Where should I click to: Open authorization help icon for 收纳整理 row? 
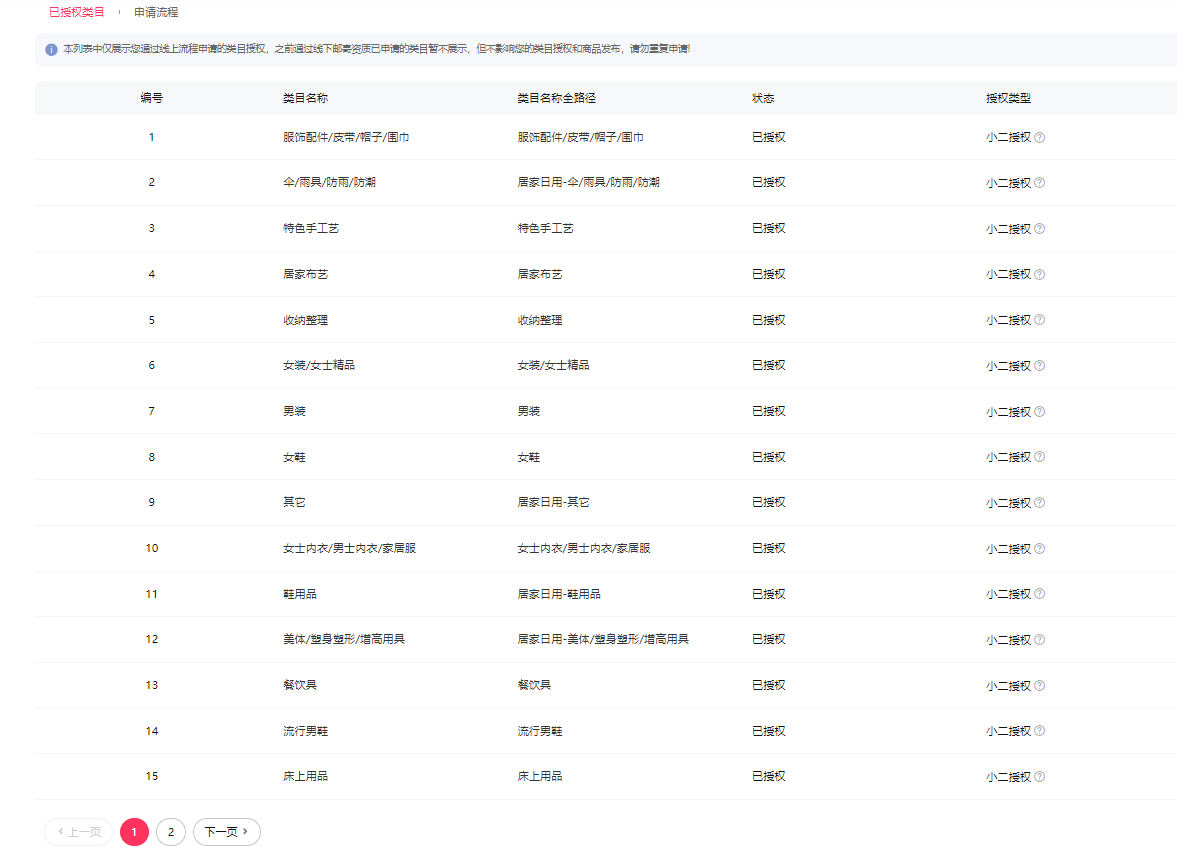1040,320
